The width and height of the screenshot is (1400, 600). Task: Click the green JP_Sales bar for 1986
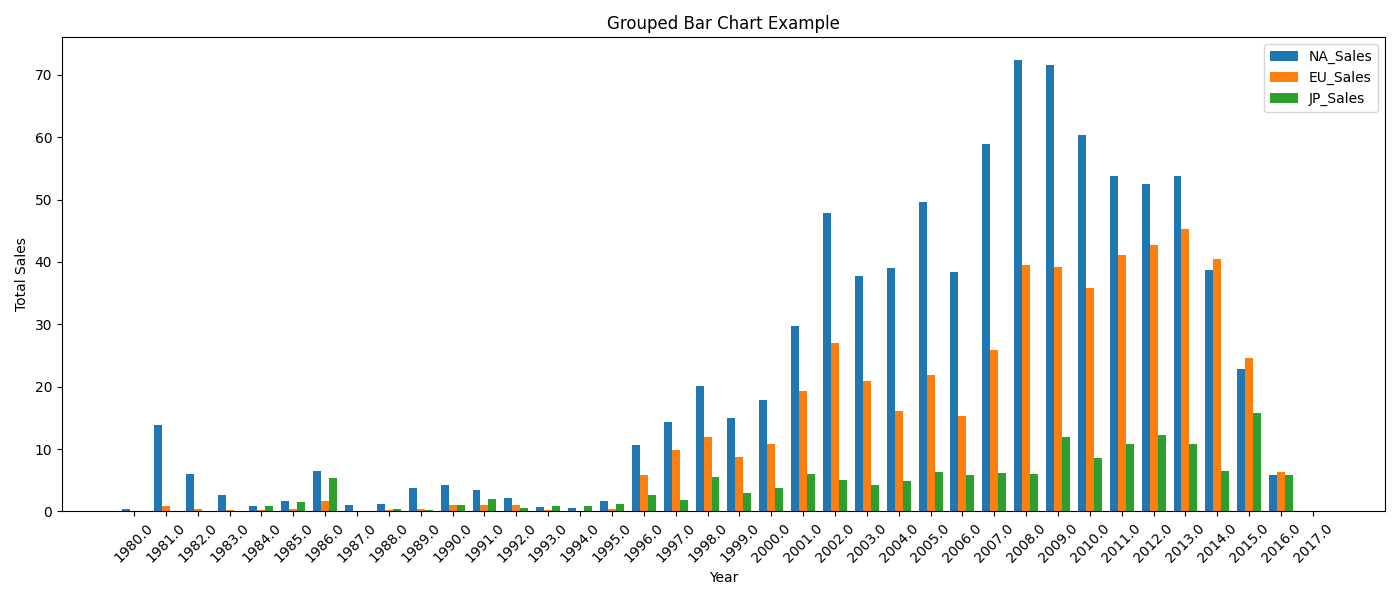click(x=333, y=495)
